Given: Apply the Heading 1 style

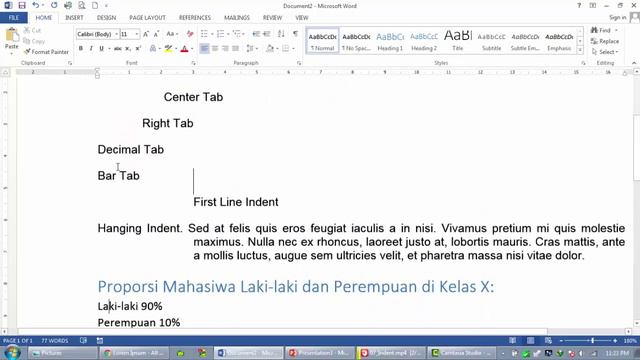Looking at the screenshot, I should point(390,41).
